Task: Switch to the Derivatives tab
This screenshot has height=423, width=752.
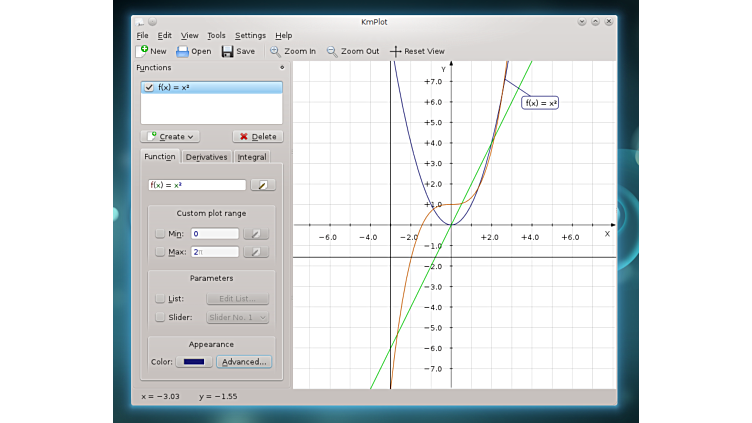Action: (x=207, y=157)
